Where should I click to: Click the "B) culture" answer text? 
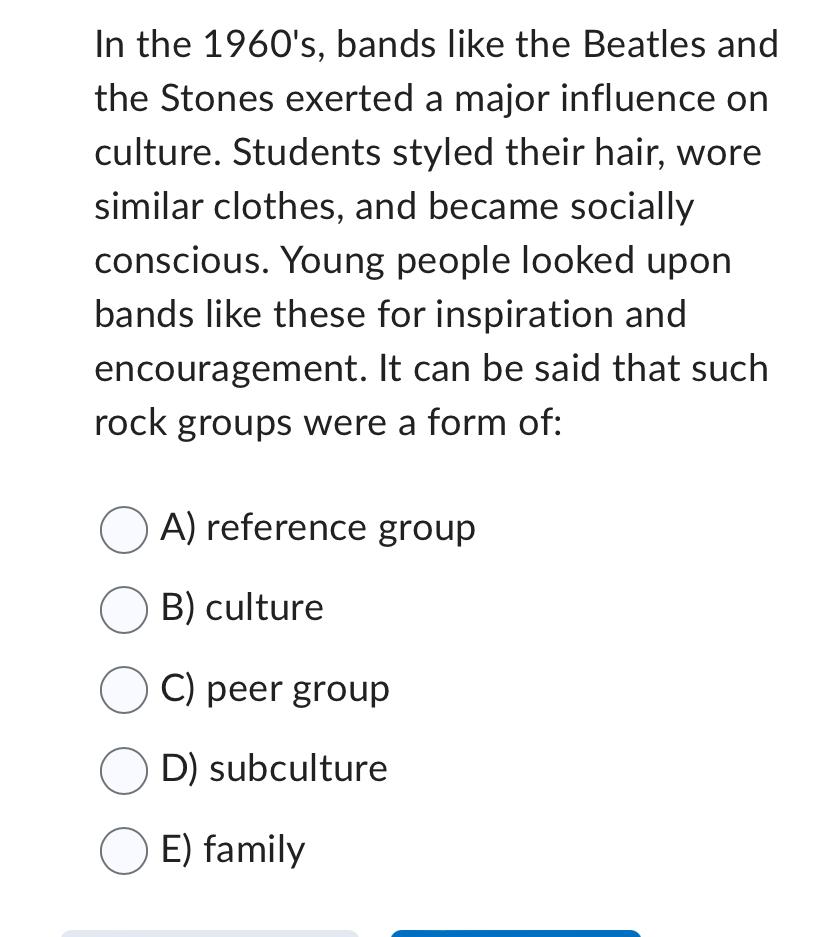click(242, 608)
